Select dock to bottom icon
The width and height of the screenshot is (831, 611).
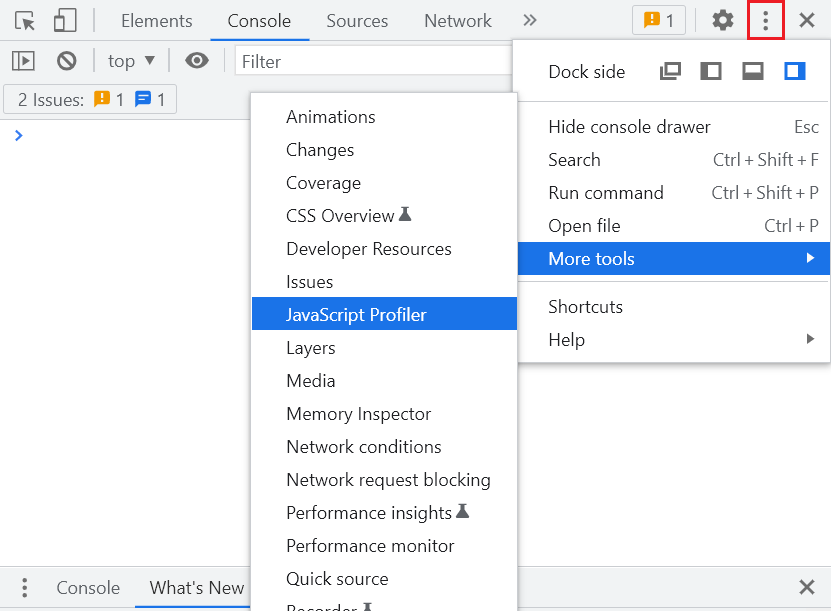[753, 71]
